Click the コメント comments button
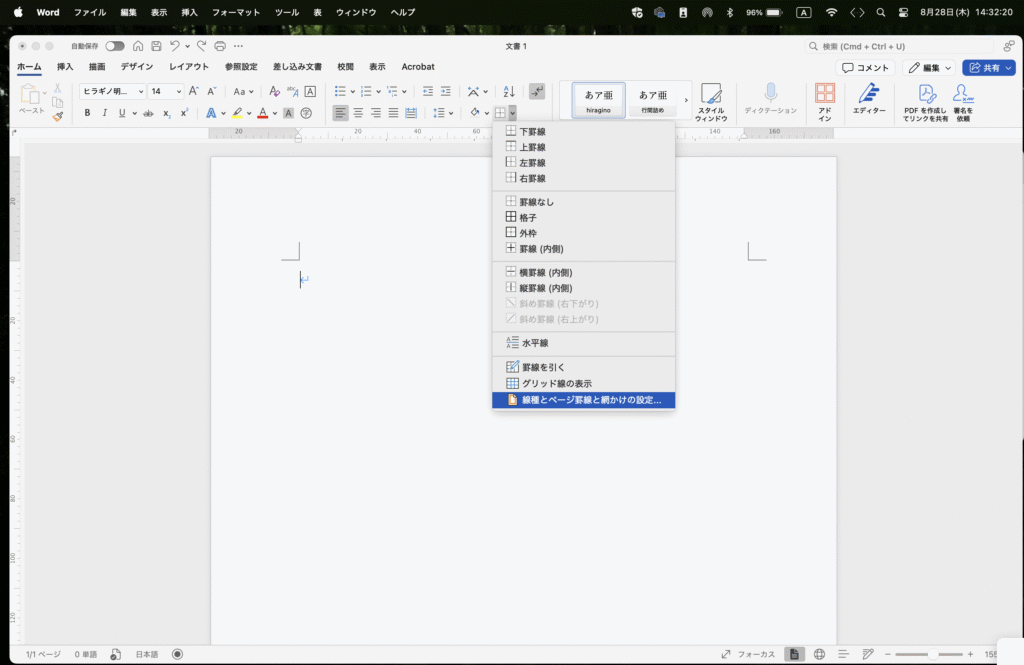The height and width of the screenshot is (665, 1024). [865, 67]
